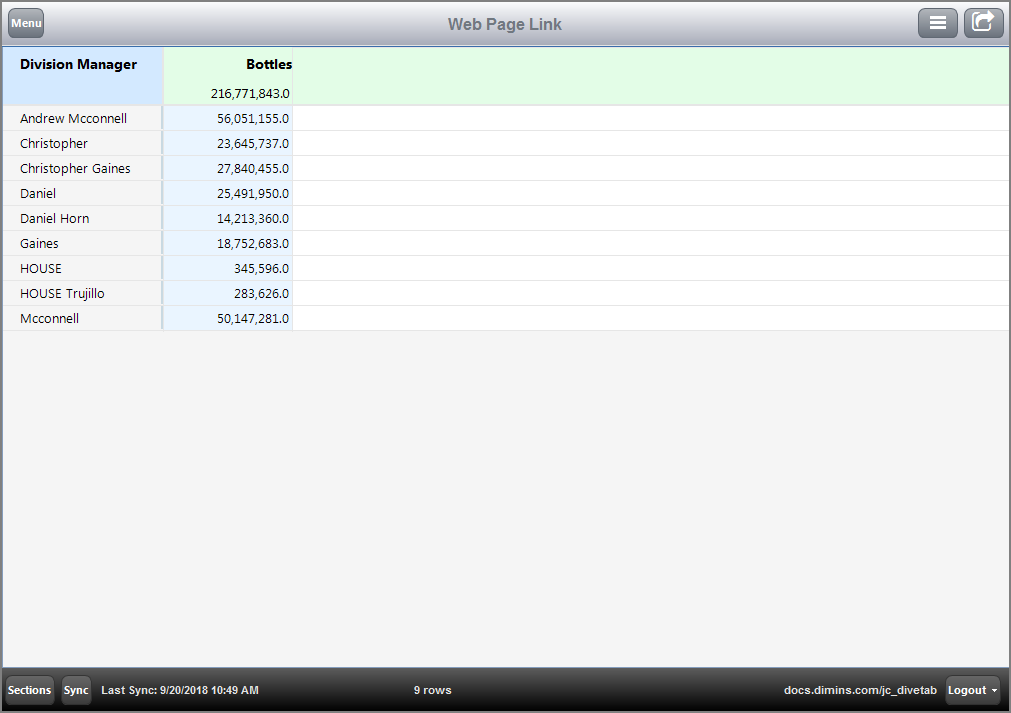
Task: Select the Gaines row
Action: click(x=39, y=243)
